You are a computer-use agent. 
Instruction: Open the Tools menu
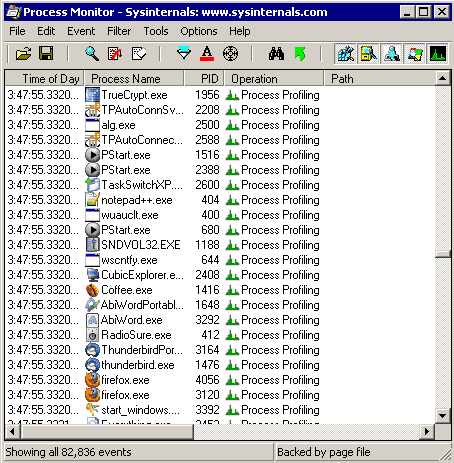click(x=156, y=31)
